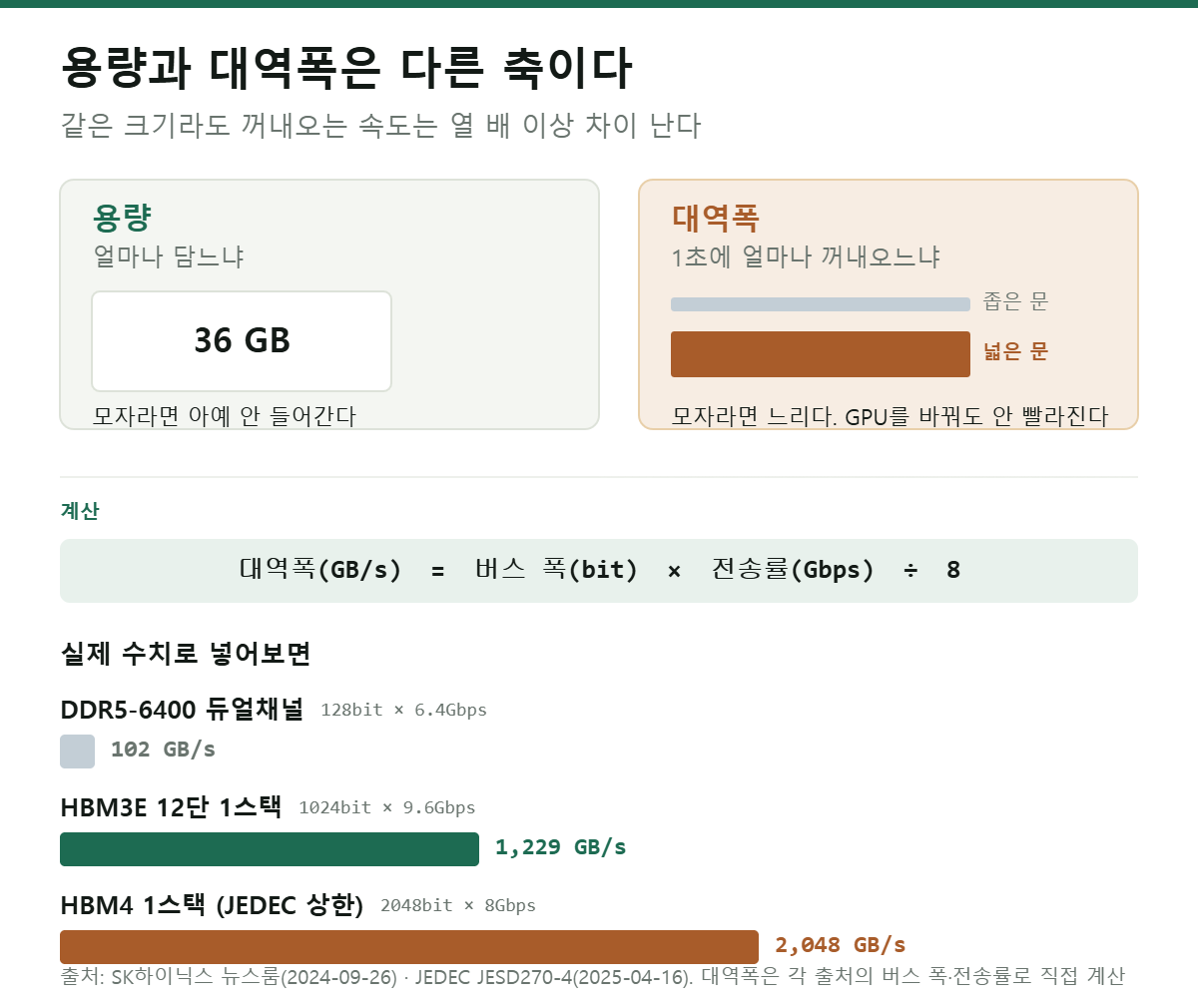
Task: Click the '1,229 GB/s' value
Action: click(561, 847)
